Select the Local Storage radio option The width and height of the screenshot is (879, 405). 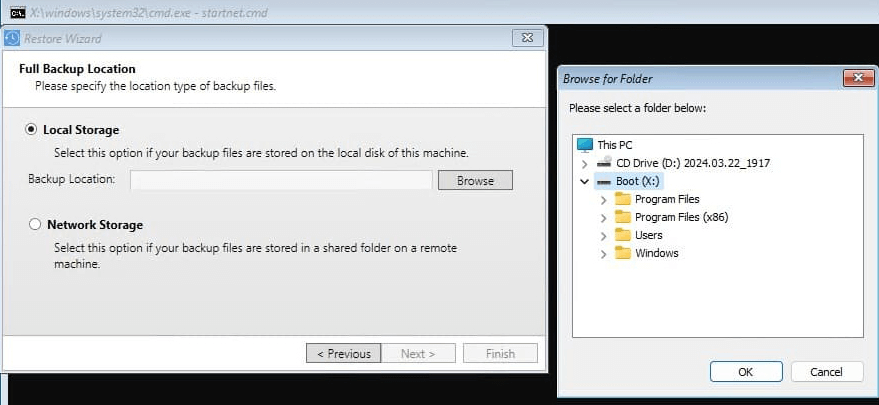point(32,130)
